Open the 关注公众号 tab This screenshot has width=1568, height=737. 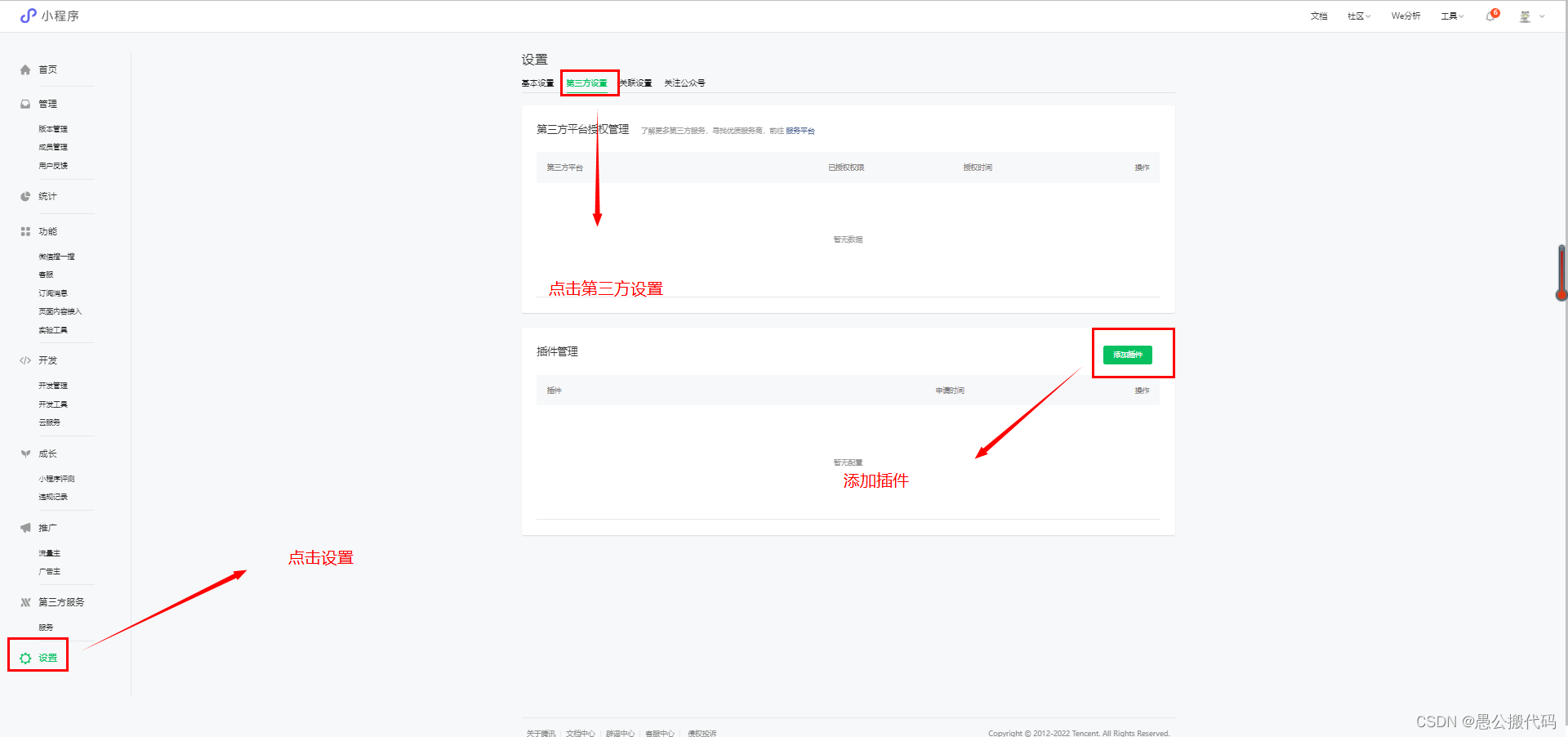(x=684, y=83)
